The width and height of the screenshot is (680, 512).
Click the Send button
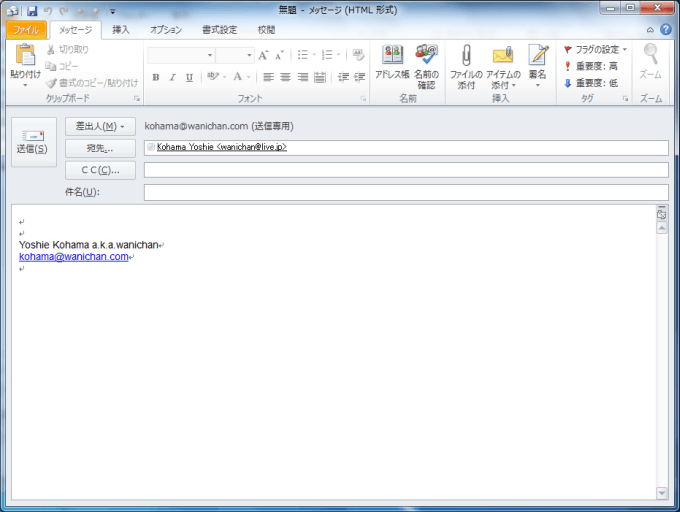point(34,142)
